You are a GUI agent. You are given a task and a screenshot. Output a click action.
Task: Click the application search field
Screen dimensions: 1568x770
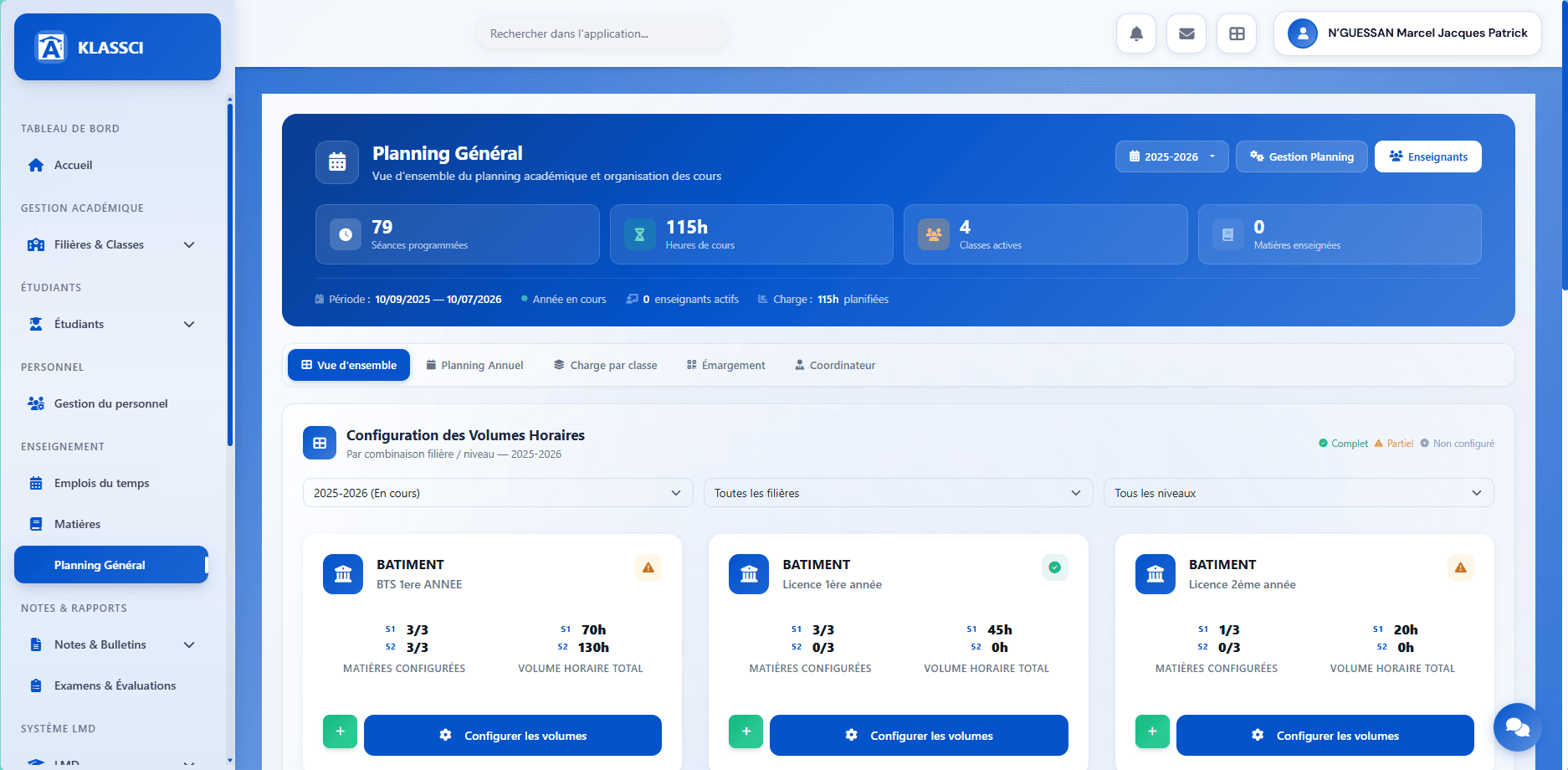click(602, 33)
